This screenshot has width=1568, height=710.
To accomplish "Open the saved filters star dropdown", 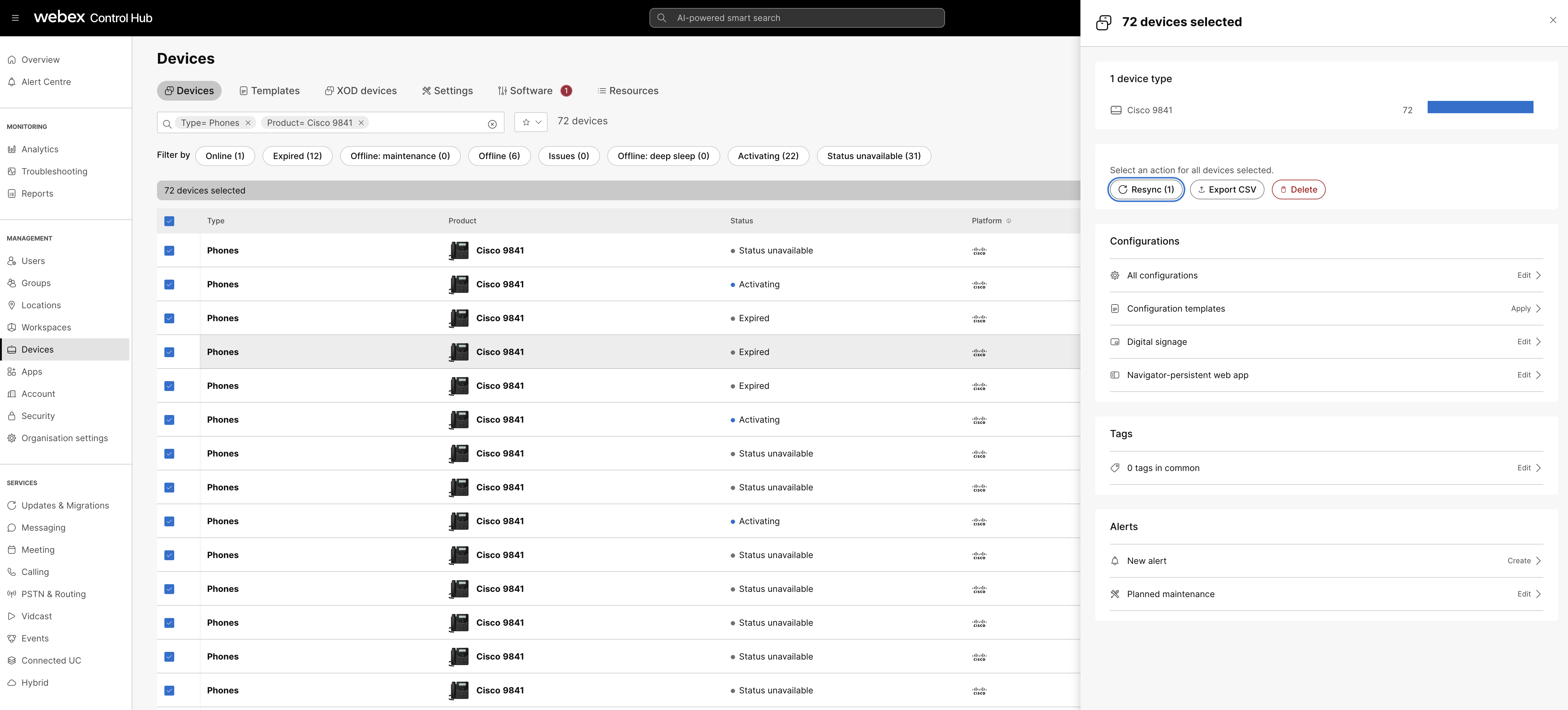I will (531, 122).
